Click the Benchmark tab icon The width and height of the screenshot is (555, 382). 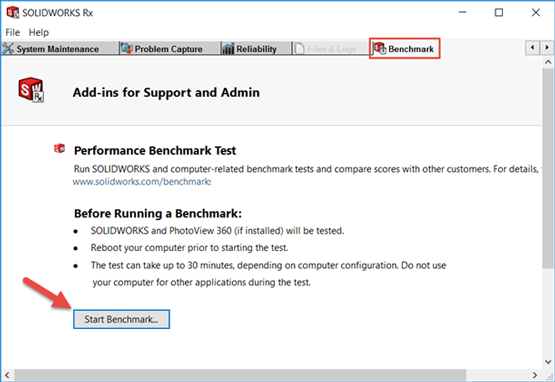380,48
